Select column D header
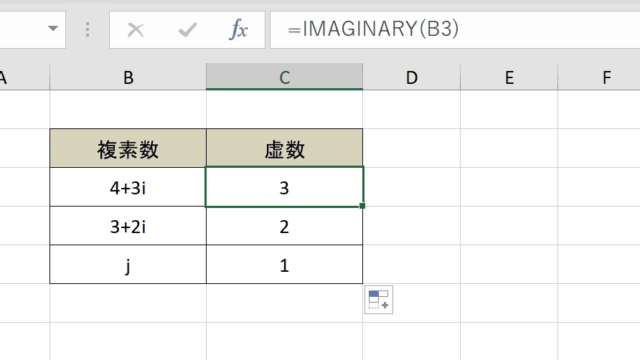The image size is (640, 360). [x=411, y=77]
